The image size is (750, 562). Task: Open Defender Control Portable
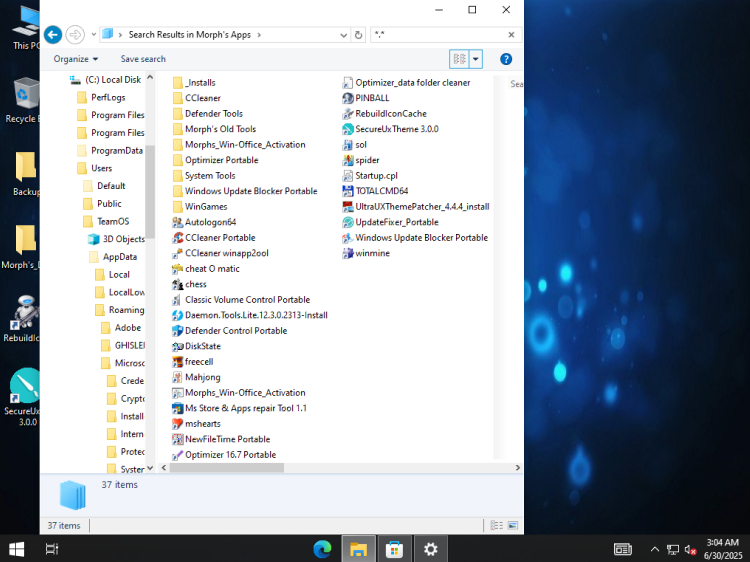(x=230, y=331)
